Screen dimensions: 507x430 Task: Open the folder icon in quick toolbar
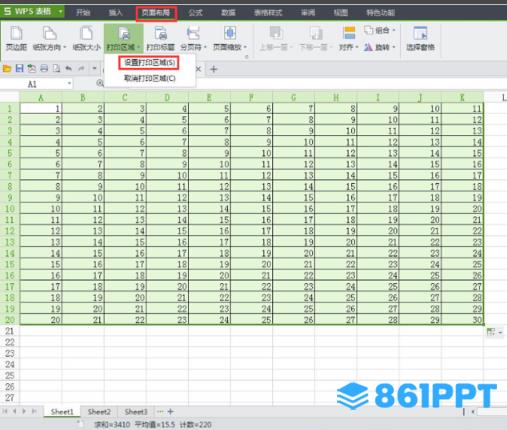[x=7, y=69]
